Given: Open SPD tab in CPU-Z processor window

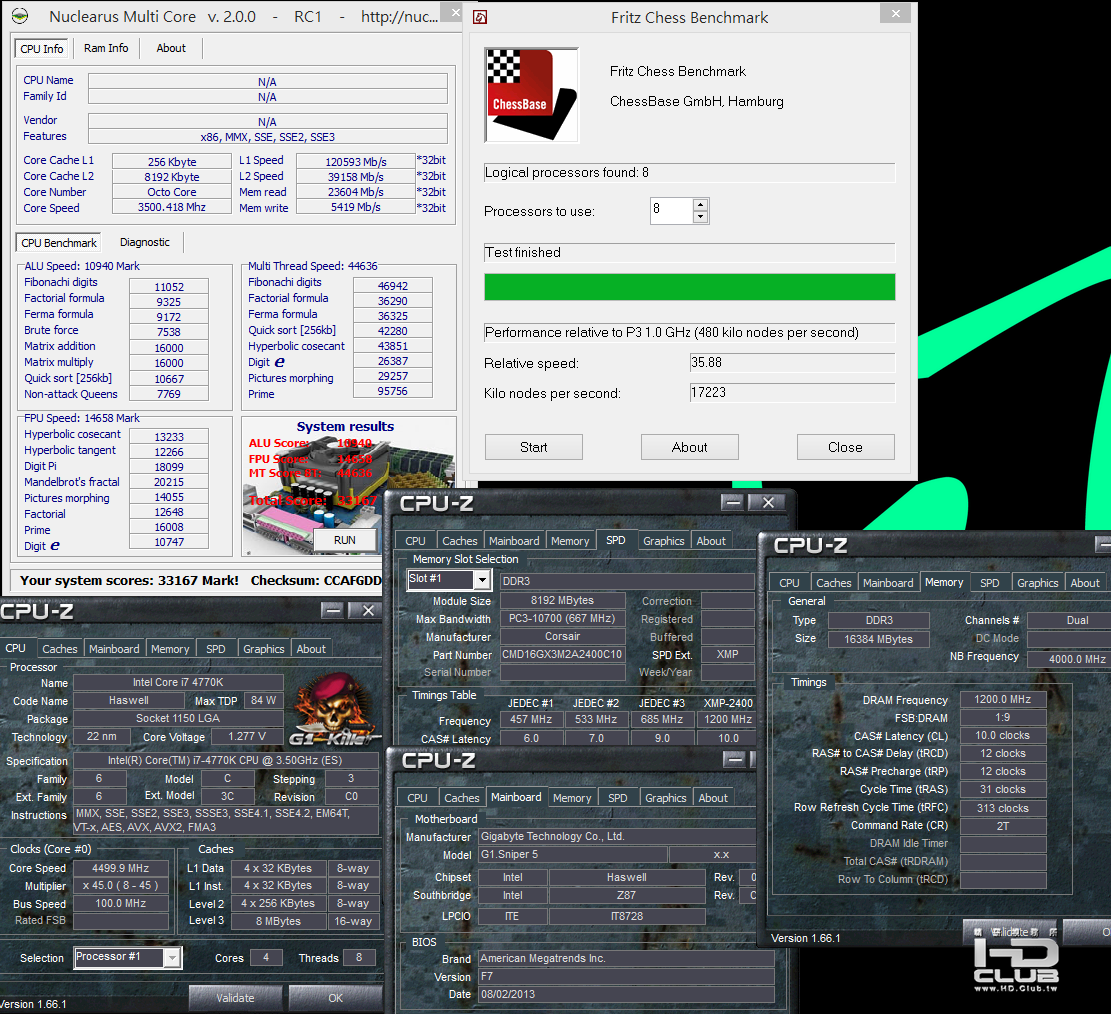Looking at the screenshot, I should 215,649.
